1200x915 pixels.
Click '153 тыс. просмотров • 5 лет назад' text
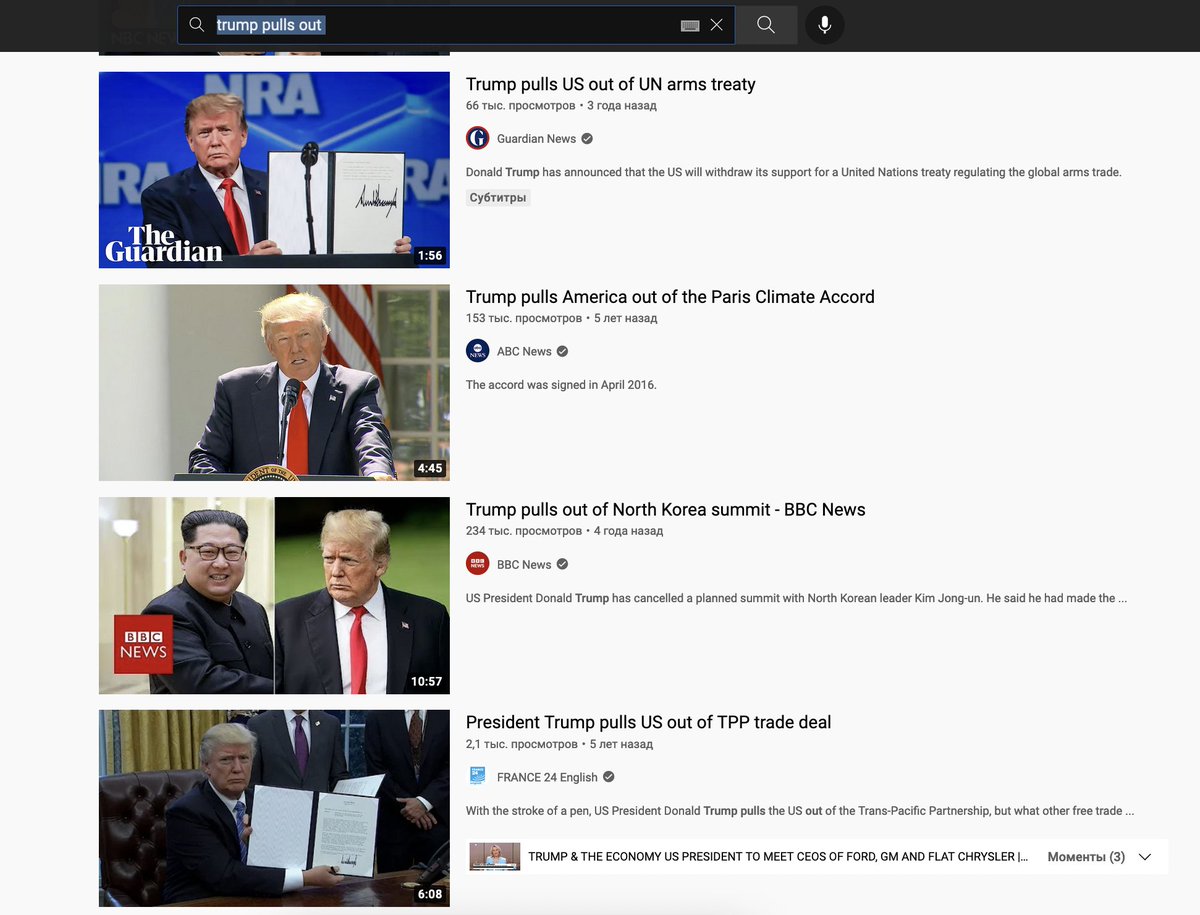[x=562, y=318]
